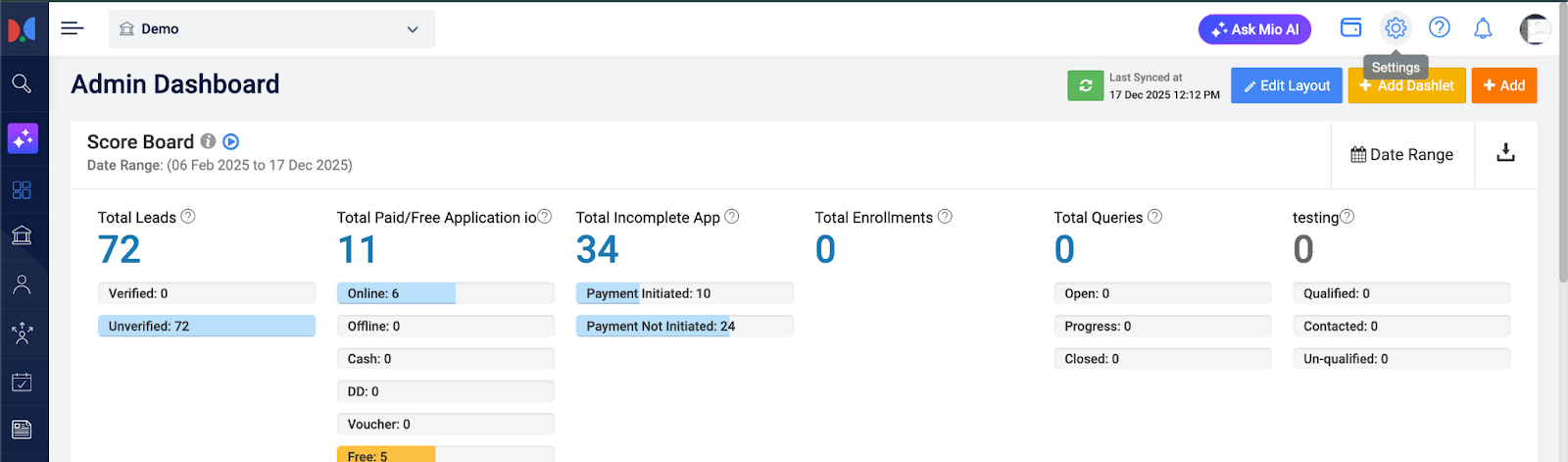Click the search icon in sidebar
This screenshot has width=1568, height=462.
pyautogui.click(x=22, y=83)
